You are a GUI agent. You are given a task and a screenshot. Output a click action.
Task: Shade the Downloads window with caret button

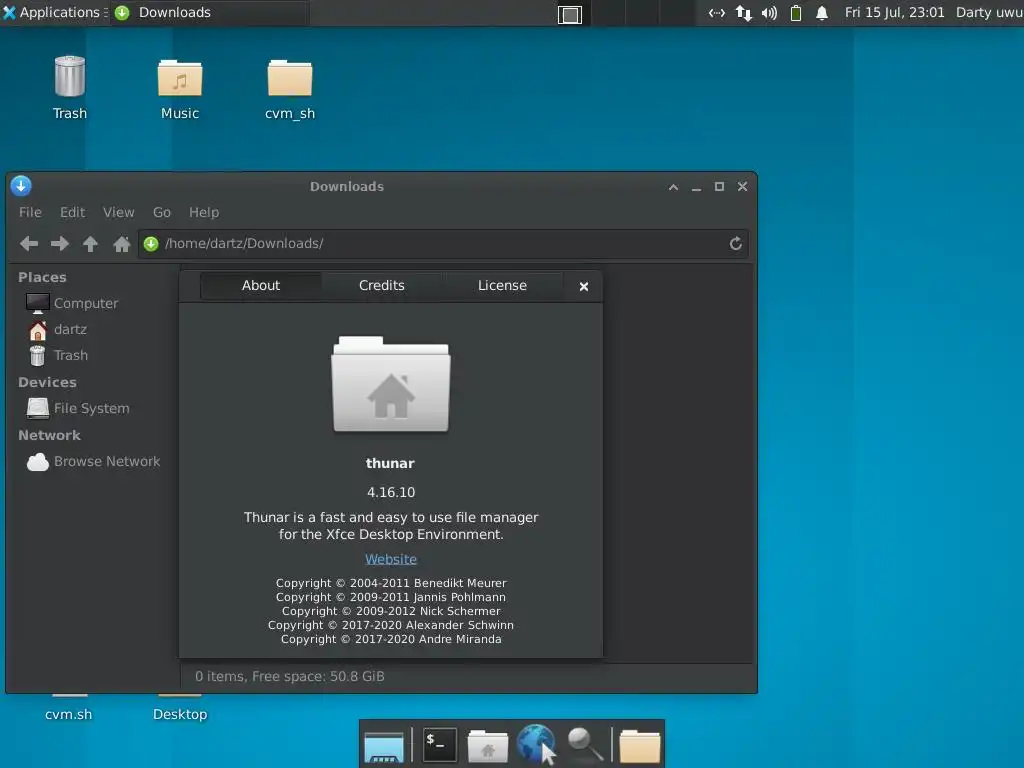(x=673, y=187)
